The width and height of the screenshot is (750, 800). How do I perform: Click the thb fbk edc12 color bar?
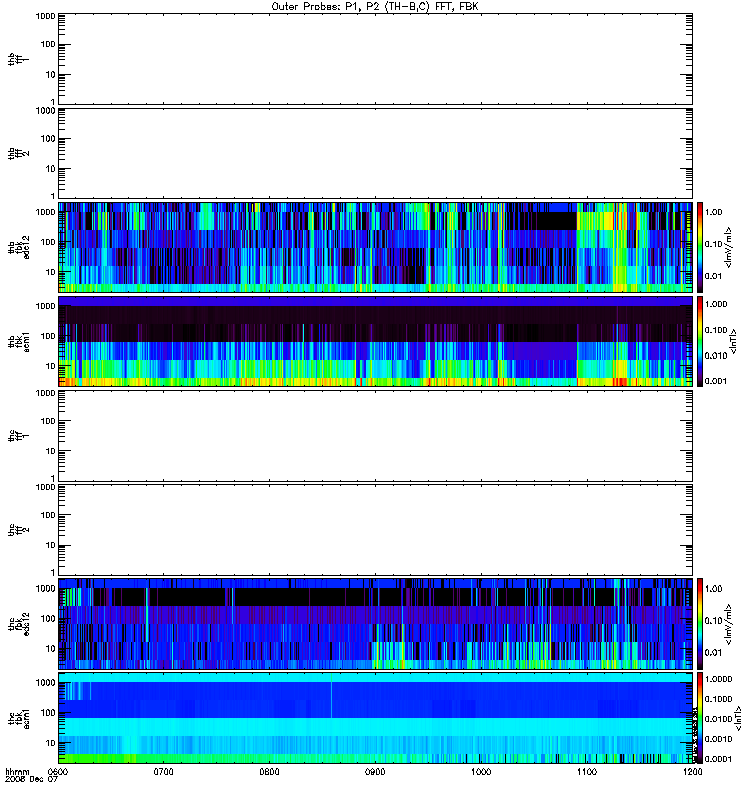[x=700, y=247]
